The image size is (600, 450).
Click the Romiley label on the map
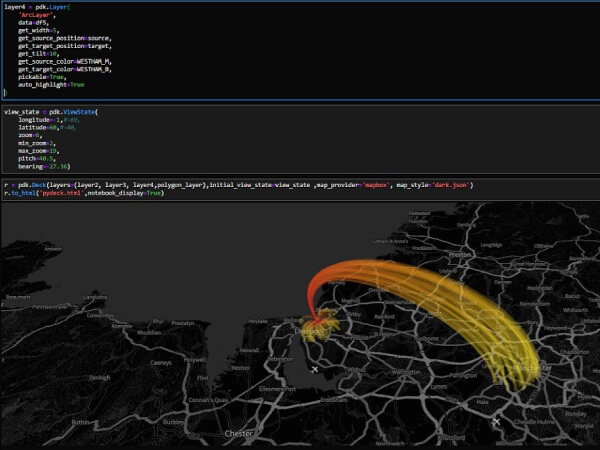tap(576, 414)
